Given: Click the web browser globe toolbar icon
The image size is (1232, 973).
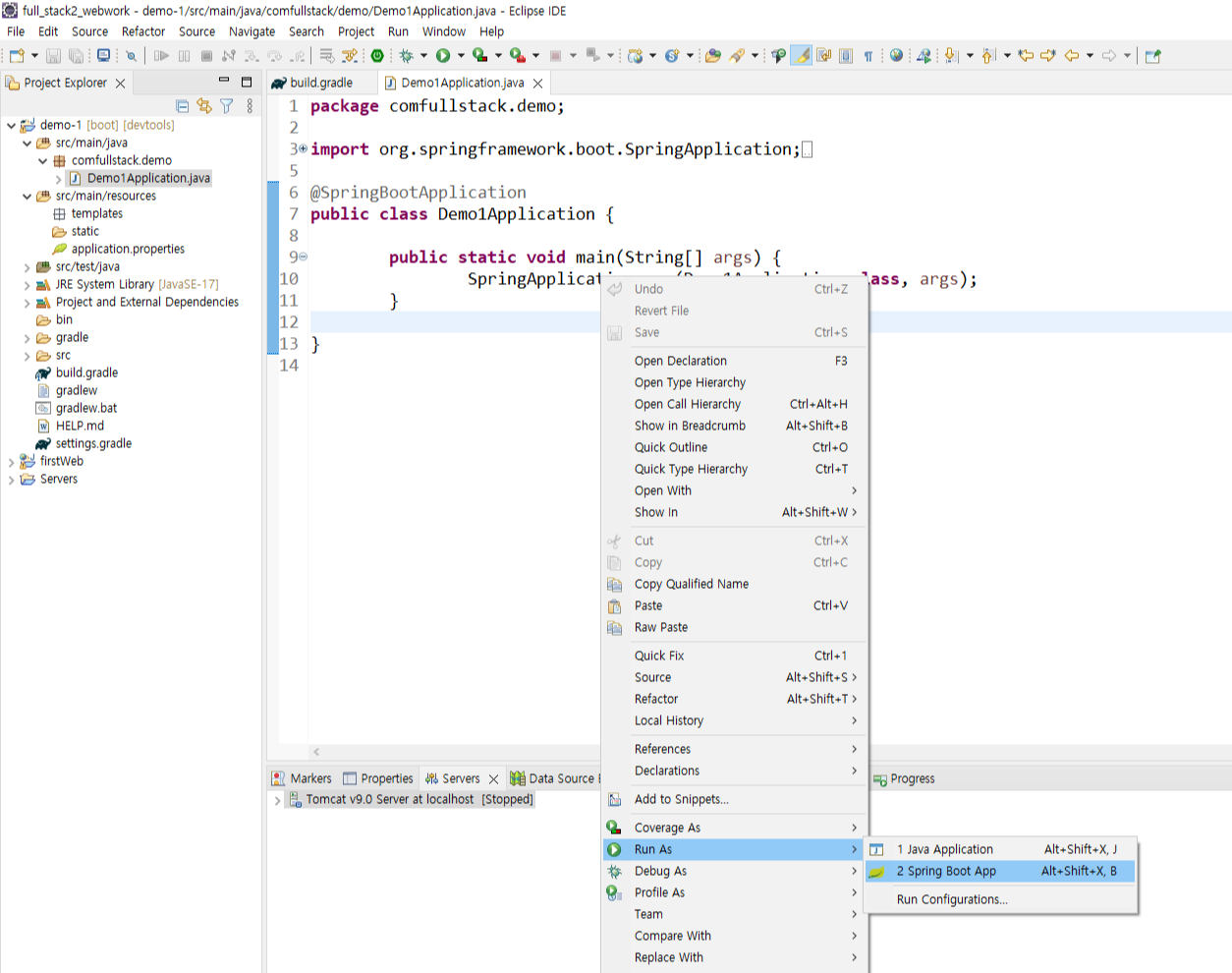Looking at the screenshot, I should coord(896,56).
